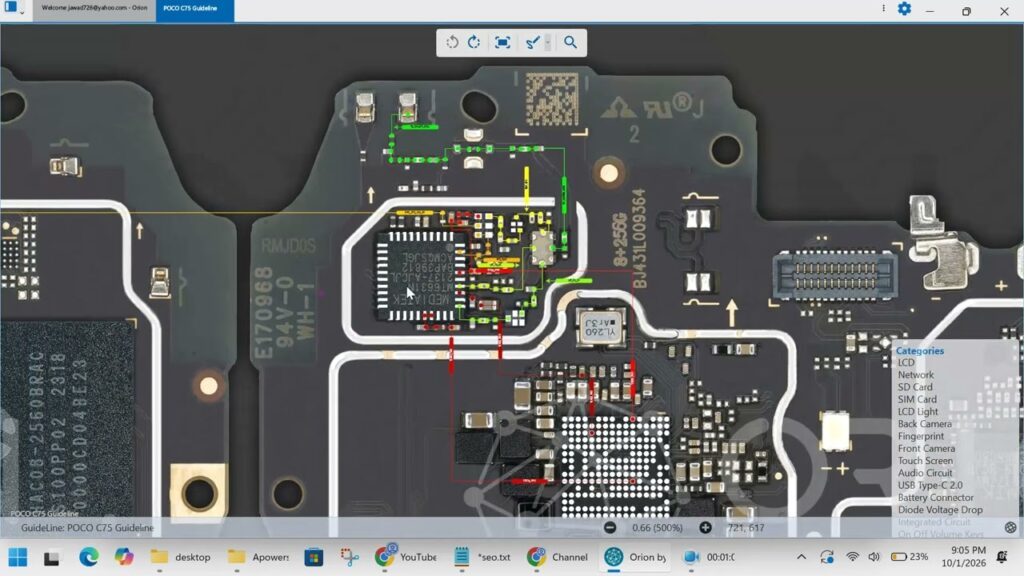Switch to the seo.txt Notepad window

click(x=483, y=557)
